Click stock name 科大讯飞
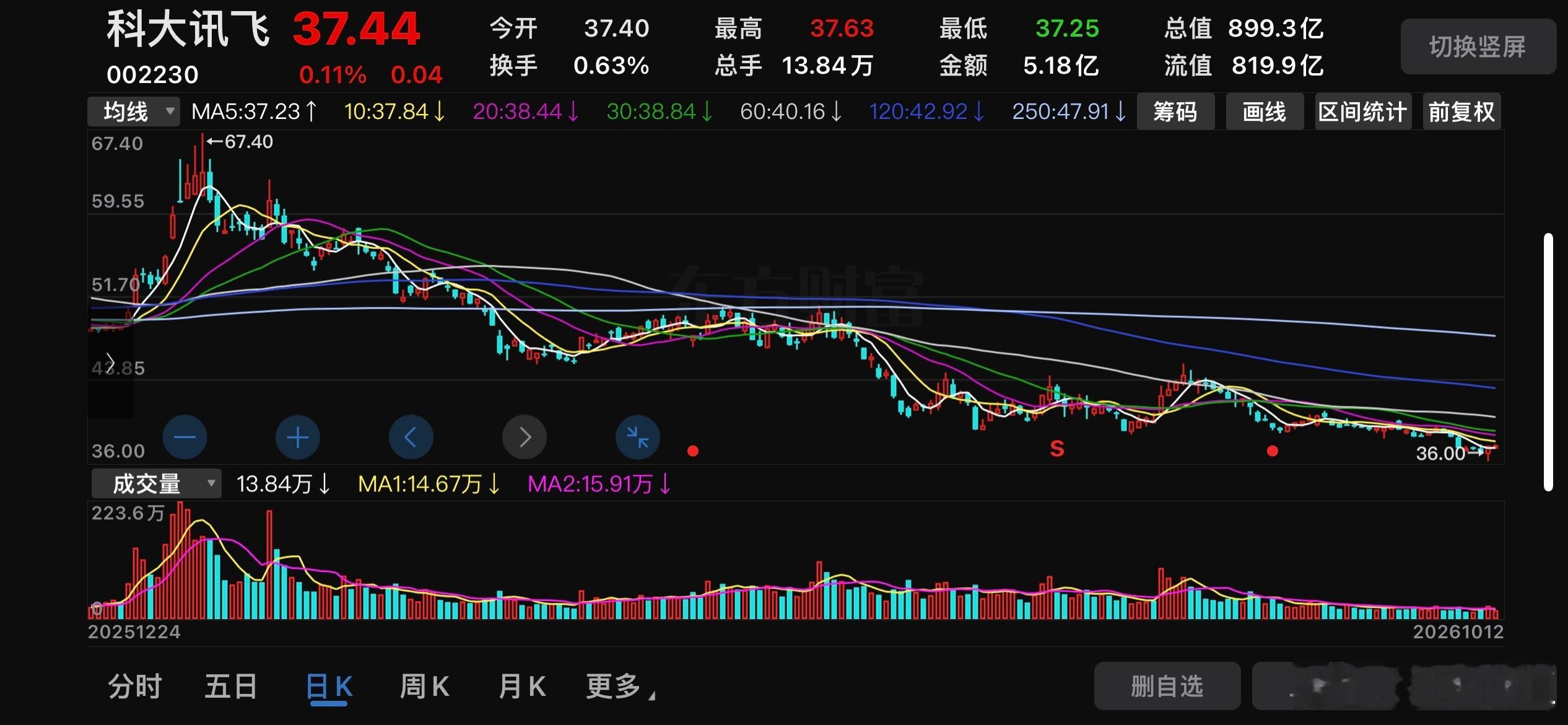This screenshot has width=1568, height=725. coord(189,30)
